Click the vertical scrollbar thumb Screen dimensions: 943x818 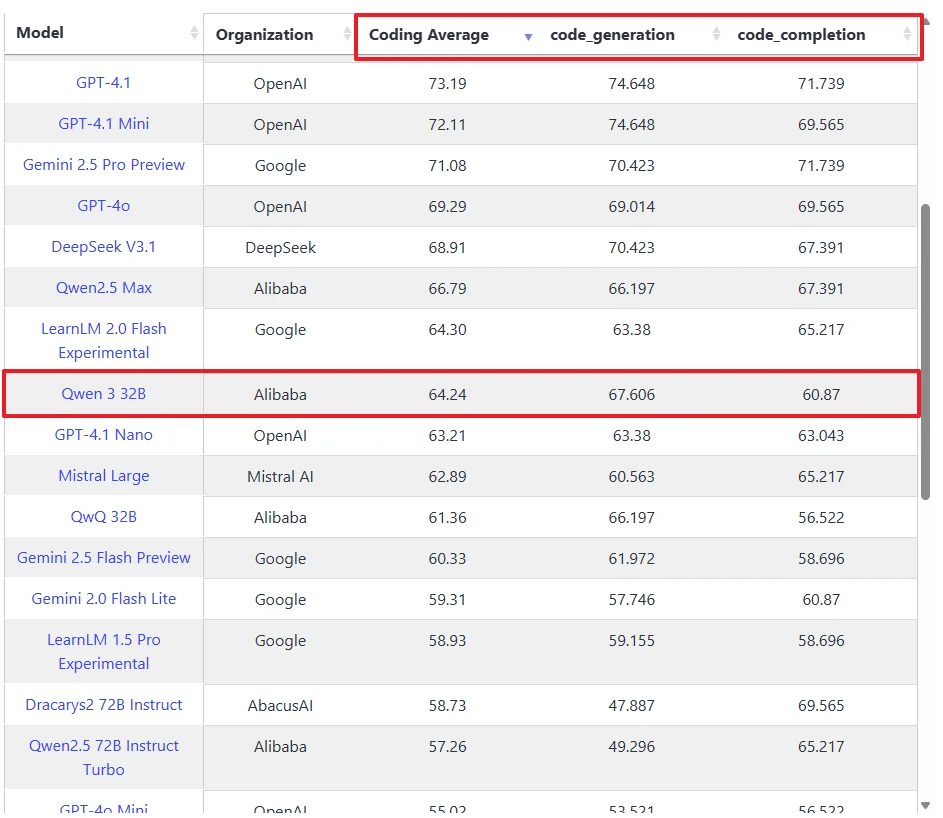tap(925, 352)
